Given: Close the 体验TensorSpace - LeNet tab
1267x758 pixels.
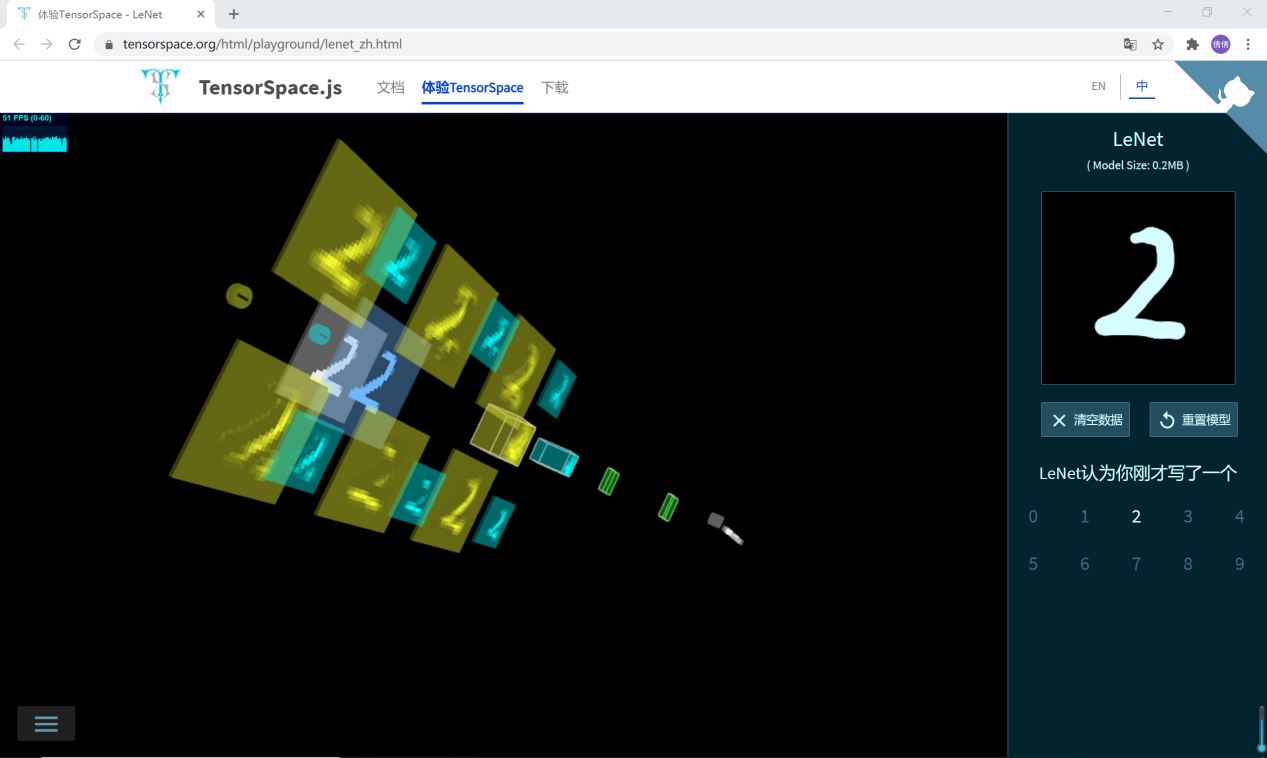Looking at the screenshot, I should [x=202, y=14].
